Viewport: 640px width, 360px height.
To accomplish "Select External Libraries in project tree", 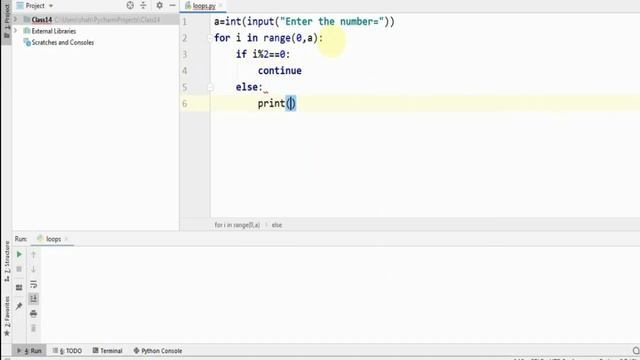I will coord(53,31).
